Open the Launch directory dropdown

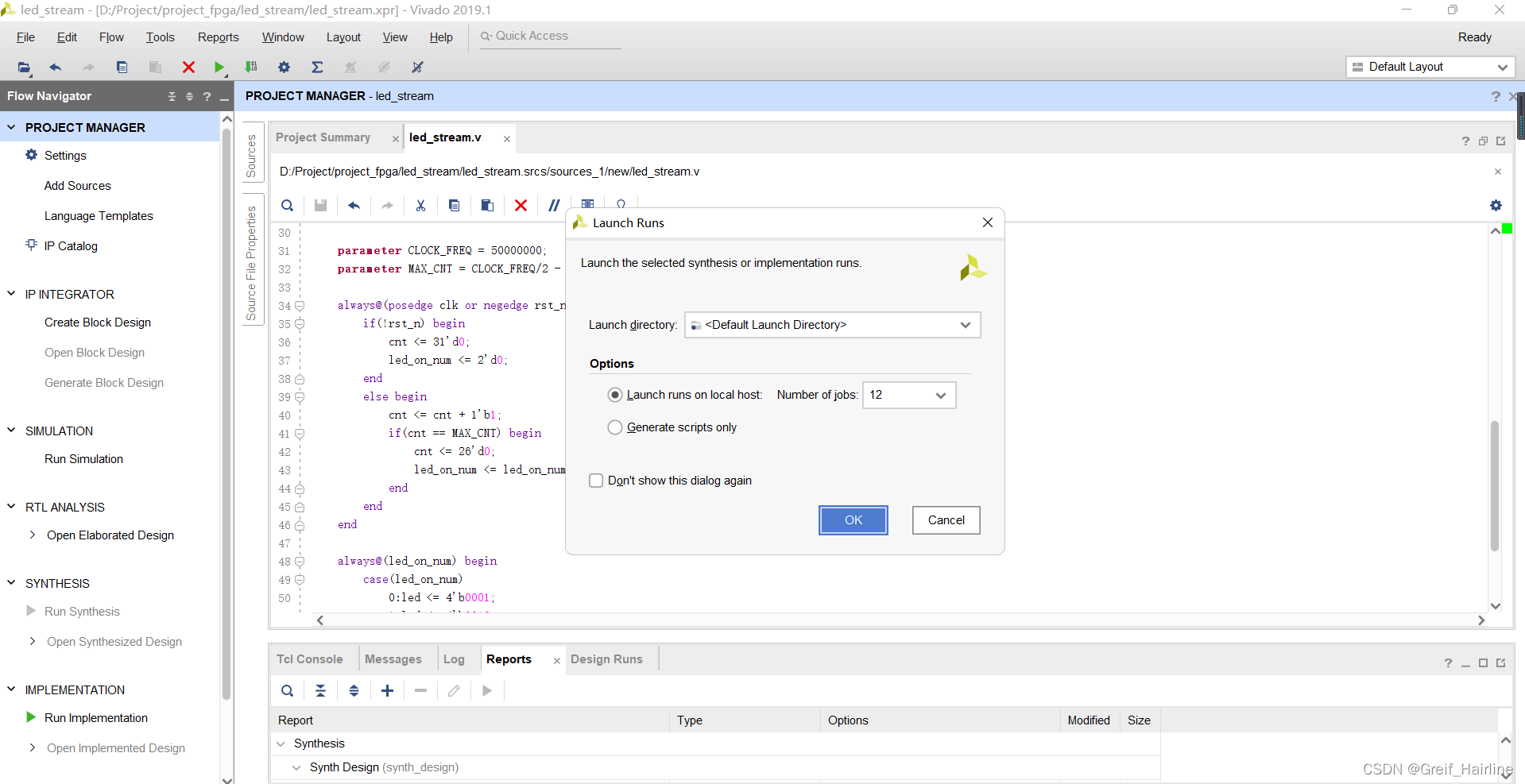click(x=833, y=325)
